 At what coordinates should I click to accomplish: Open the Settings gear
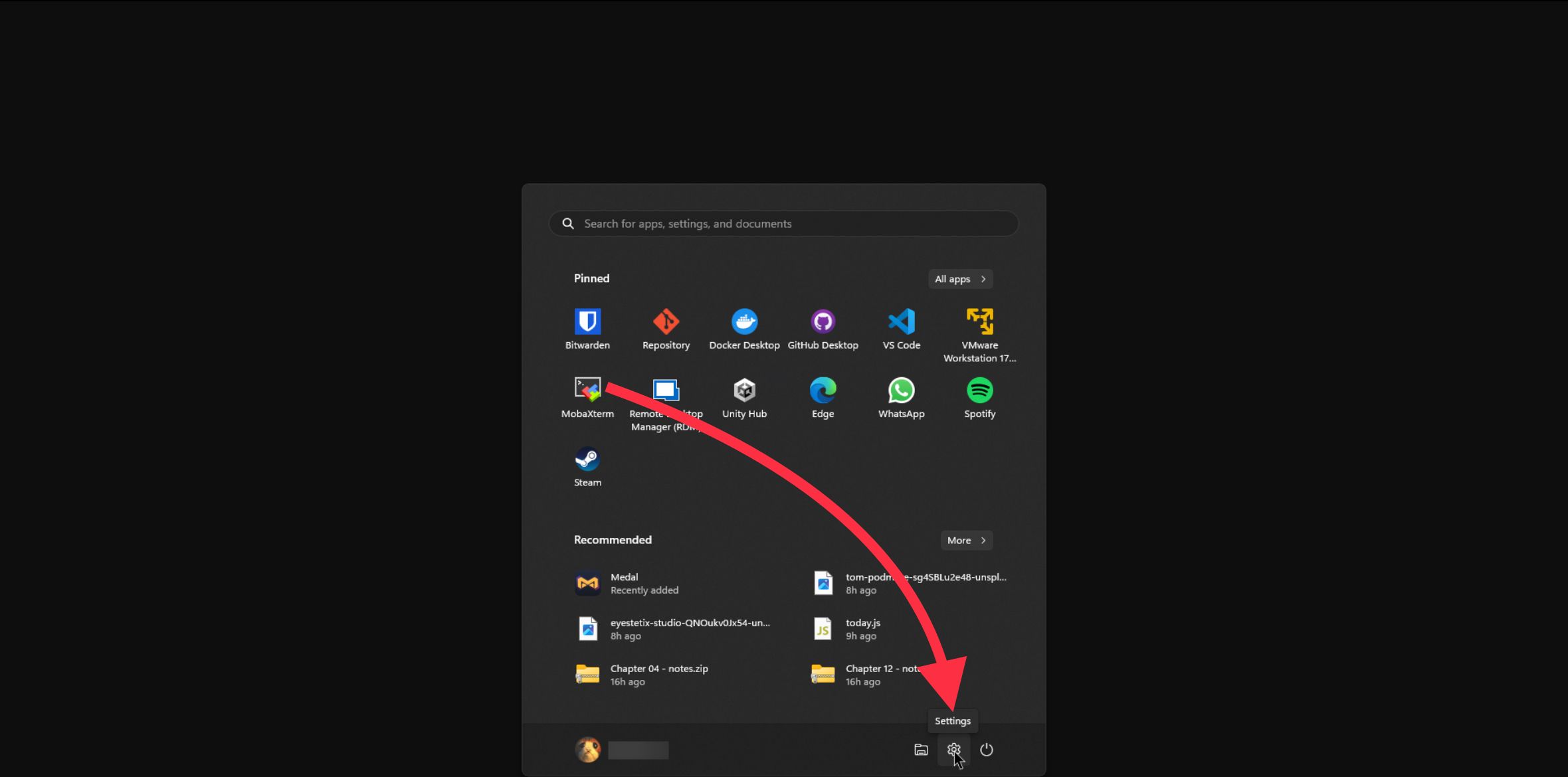click(954, 750)
